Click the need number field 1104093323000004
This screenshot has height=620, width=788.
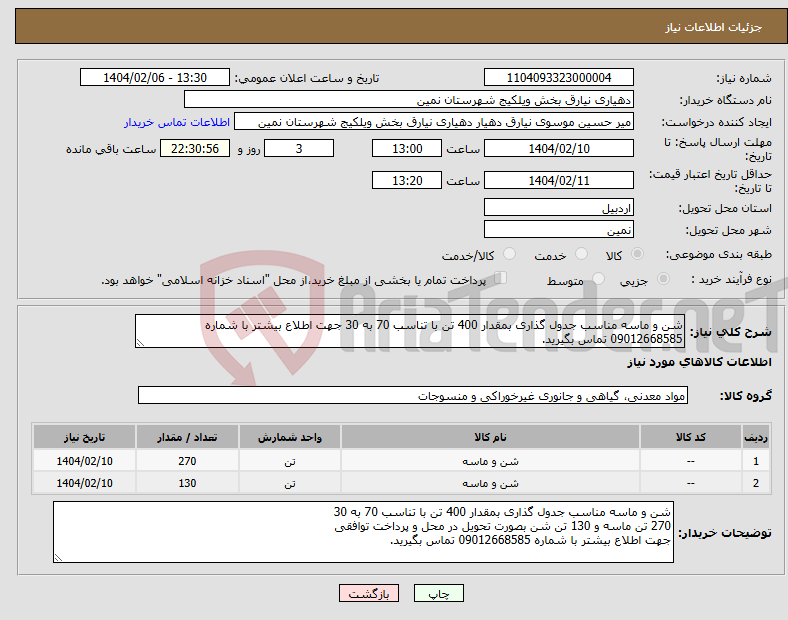pyautogui.click(x=558, y=77)
